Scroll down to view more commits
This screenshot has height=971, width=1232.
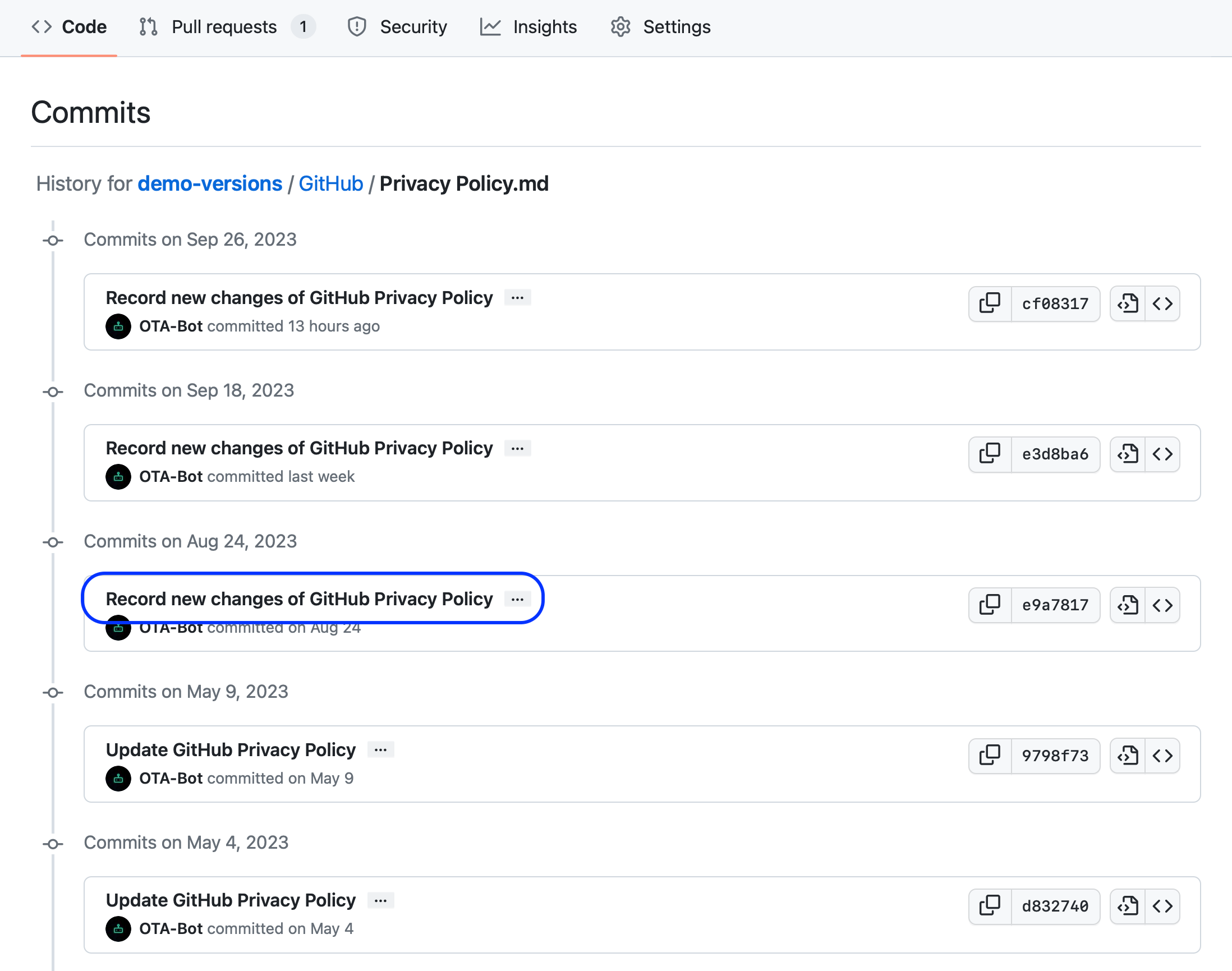tap(300, 599)
